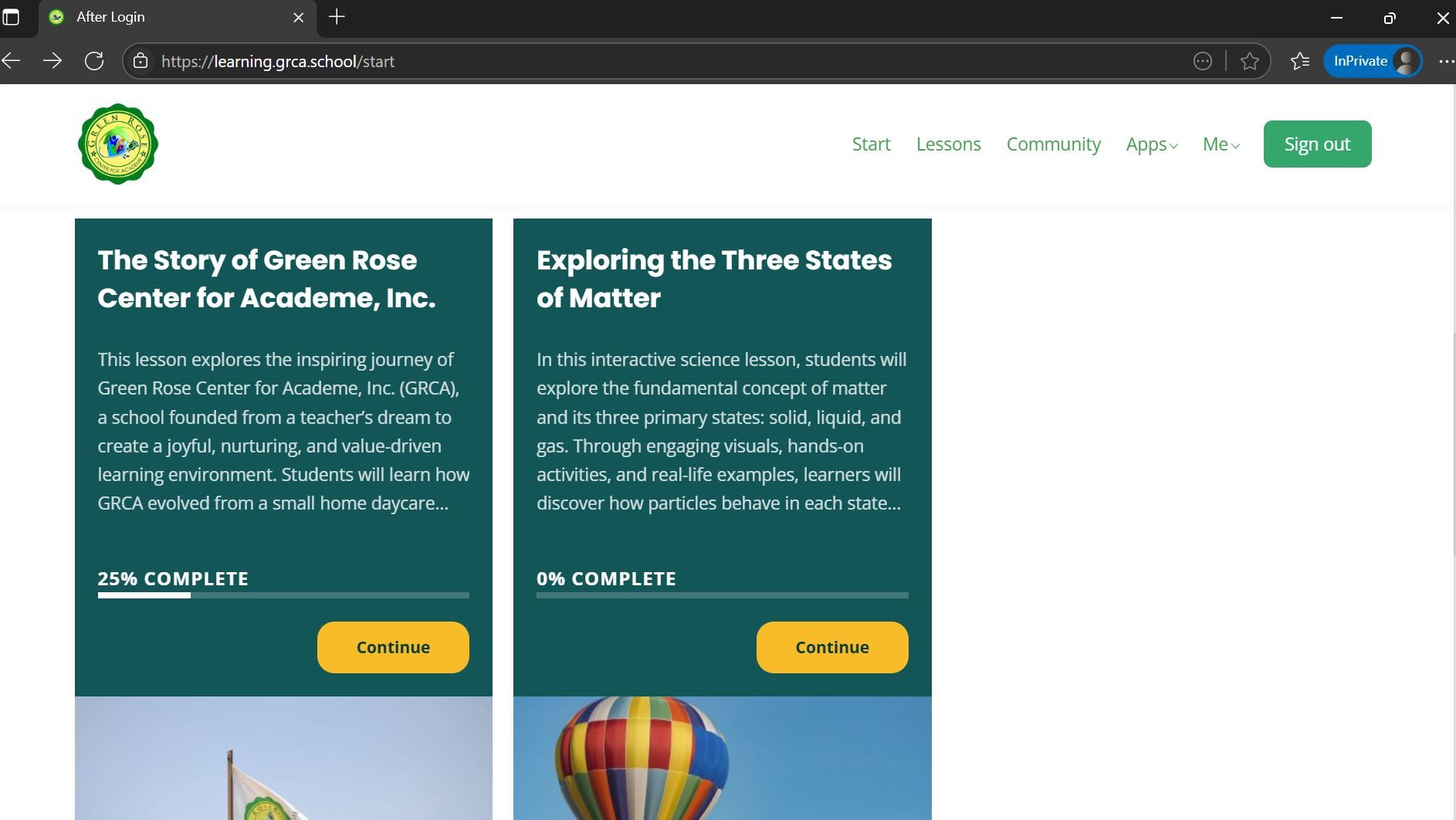
Task: Reload the current page
Action: (94, 61)
